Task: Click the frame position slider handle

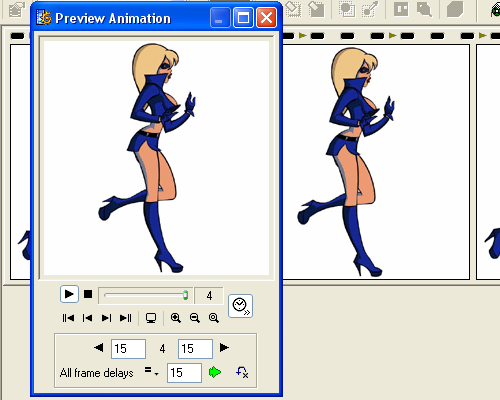Action: 185,295
